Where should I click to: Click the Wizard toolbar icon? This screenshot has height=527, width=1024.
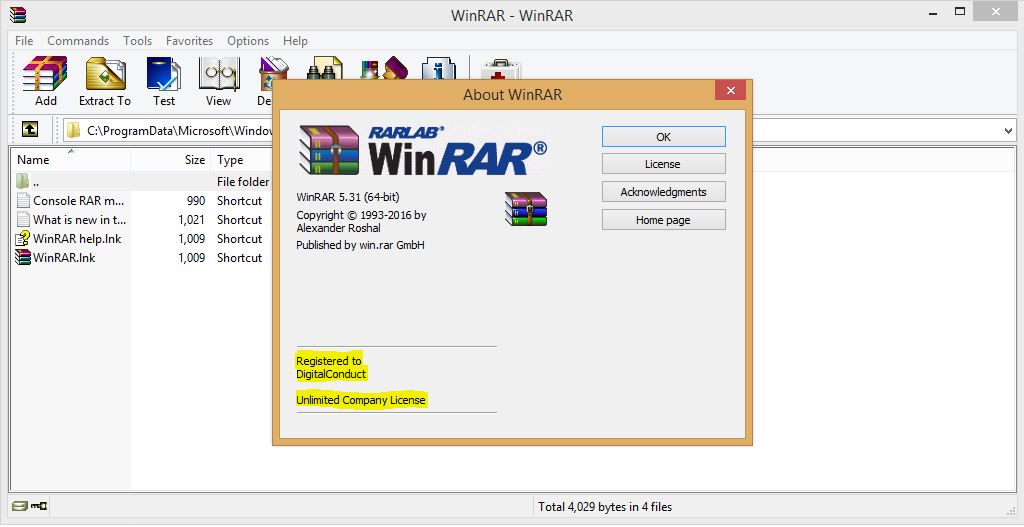coord(384,67)
